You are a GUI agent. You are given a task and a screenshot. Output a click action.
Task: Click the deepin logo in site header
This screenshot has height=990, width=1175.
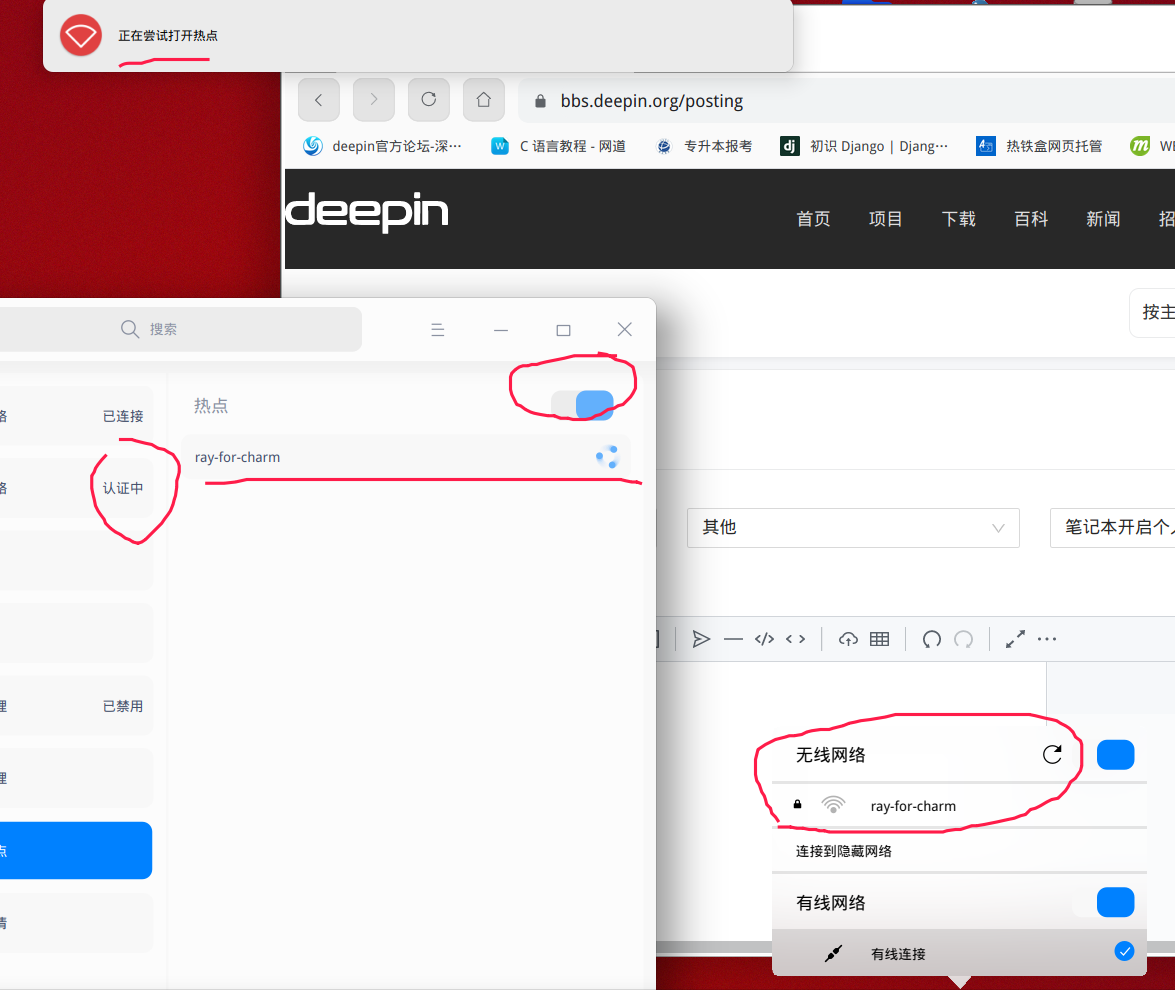(x=367, y=212)
